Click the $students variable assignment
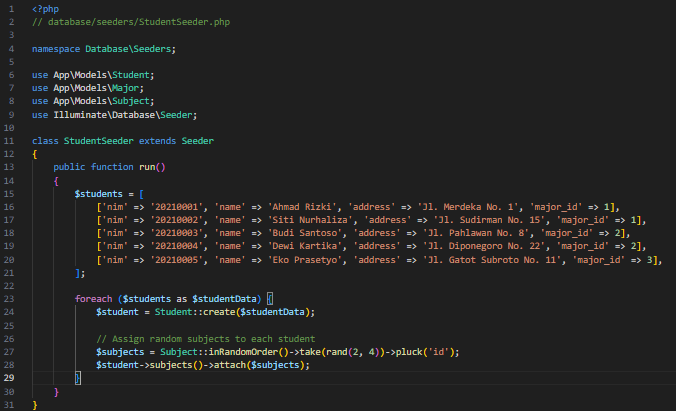This screenshot has width=676, height=411. click(x=97, y=193)
